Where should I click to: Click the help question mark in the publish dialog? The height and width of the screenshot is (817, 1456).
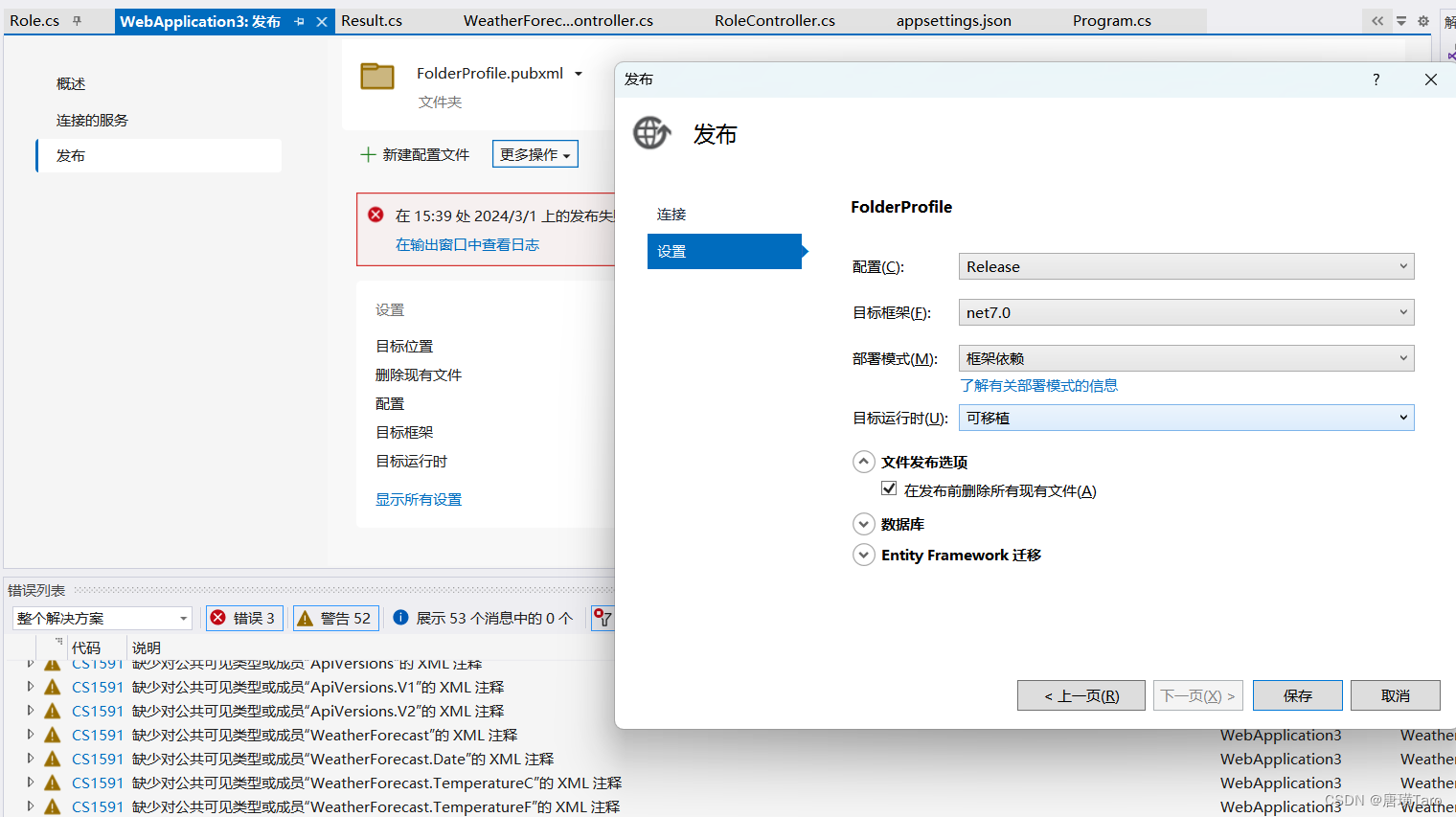tap(1376, 80)
